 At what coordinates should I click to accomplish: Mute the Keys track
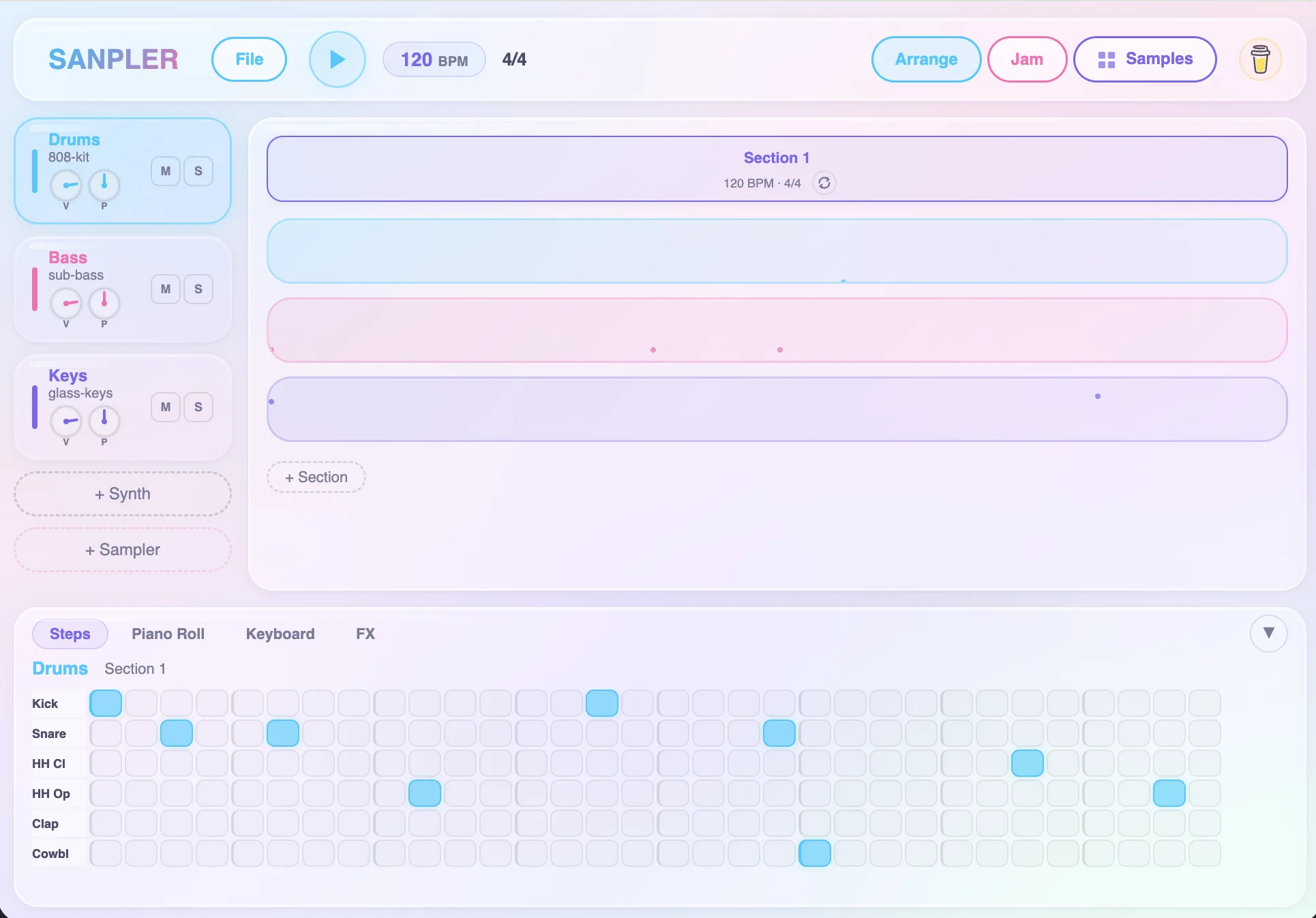[166, 407]
